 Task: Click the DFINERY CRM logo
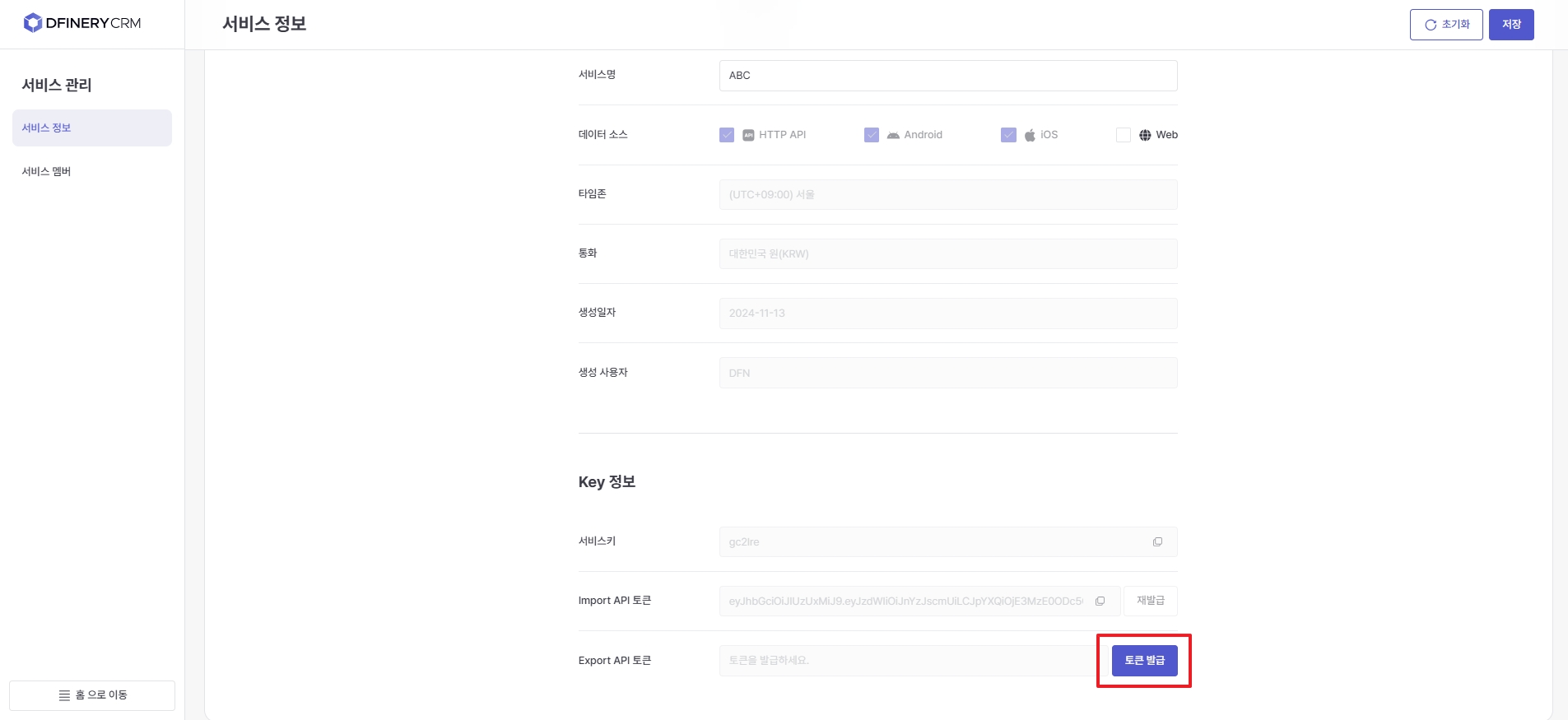pyautogui.click(x=82, y=23)
